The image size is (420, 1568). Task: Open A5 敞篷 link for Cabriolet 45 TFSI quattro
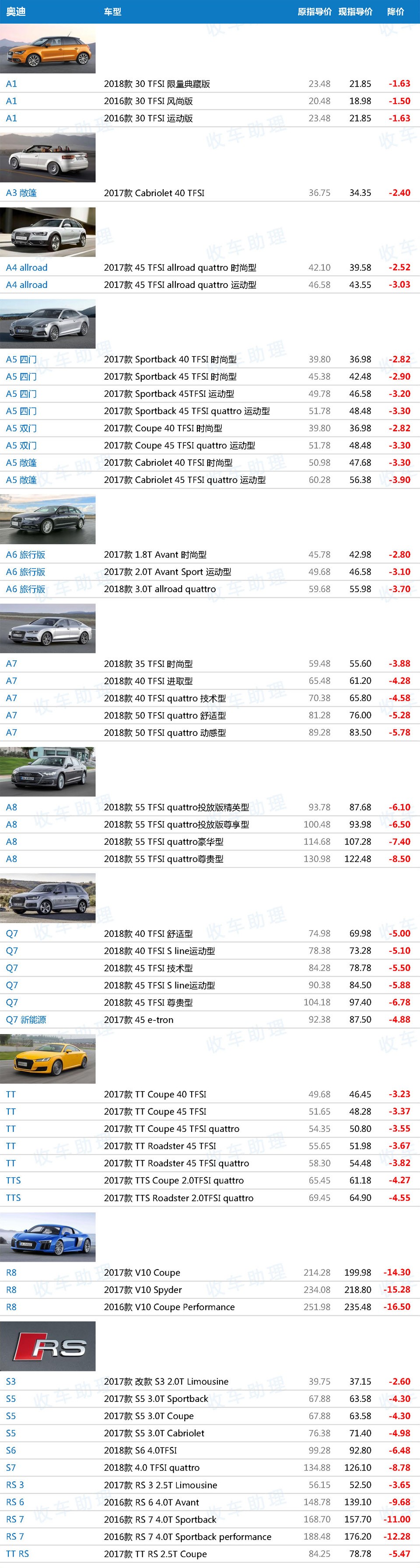pyautogui.click(x=21, y=480)
